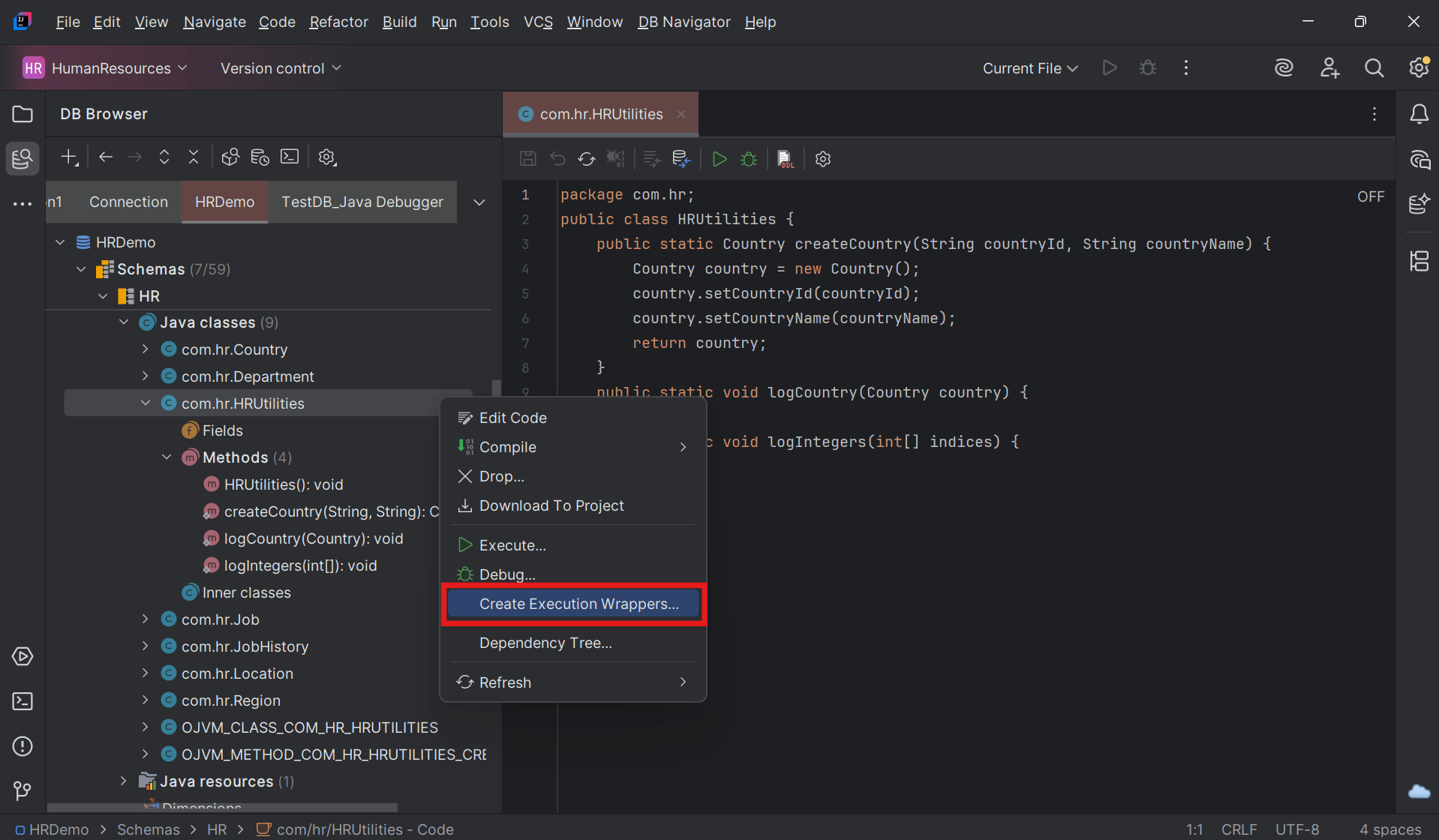Switch to the TestDB_Java Debugger connection tab
The height and width of the screenshot is (840, 1439).
click(362, 202)
